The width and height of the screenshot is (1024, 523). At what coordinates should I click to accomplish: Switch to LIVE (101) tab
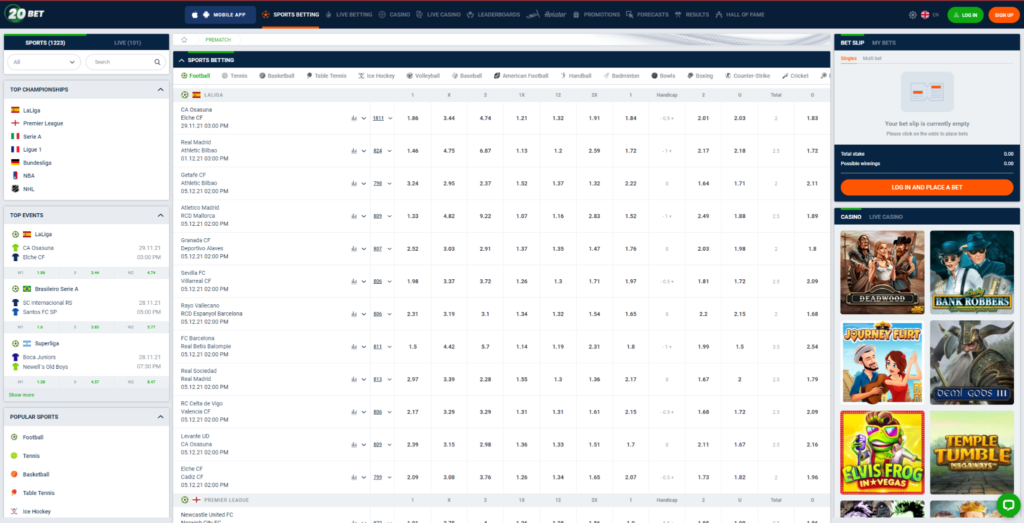(x=127, y=43)
